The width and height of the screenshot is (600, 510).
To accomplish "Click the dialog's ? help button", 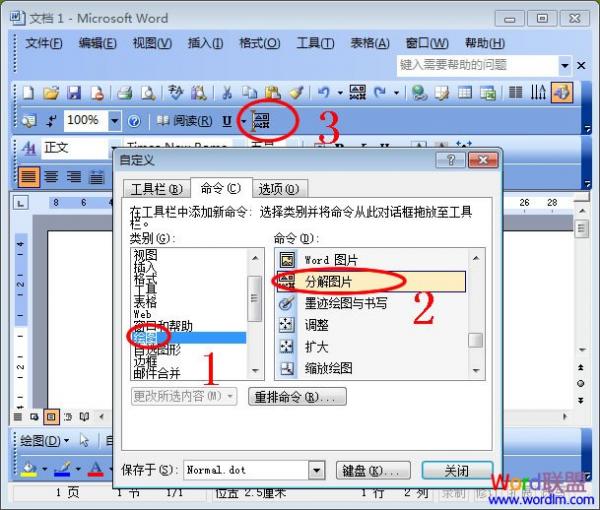I will tap(451, 160).
